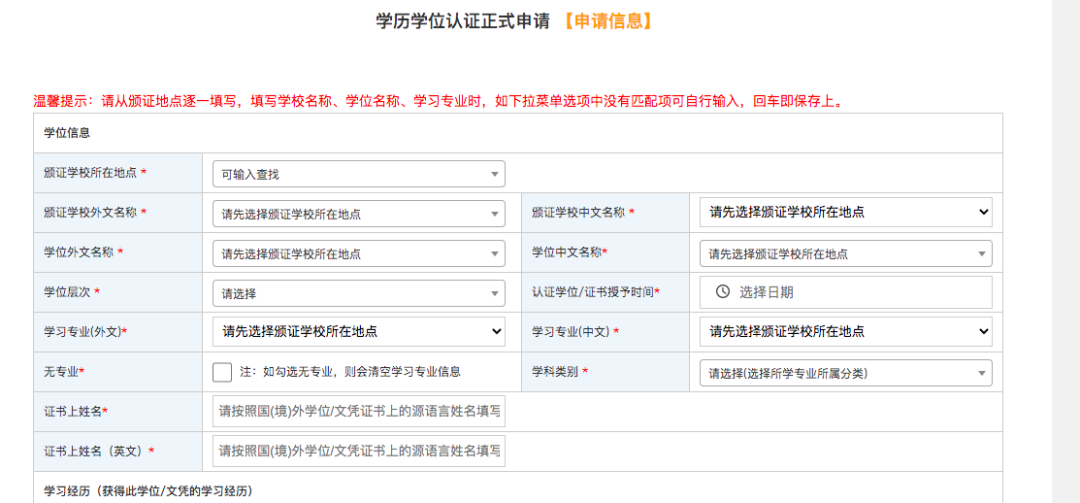Open the 学习专业(外文) select box
The height and width of the screenshot is (503, 1080).
click(358, 331)
